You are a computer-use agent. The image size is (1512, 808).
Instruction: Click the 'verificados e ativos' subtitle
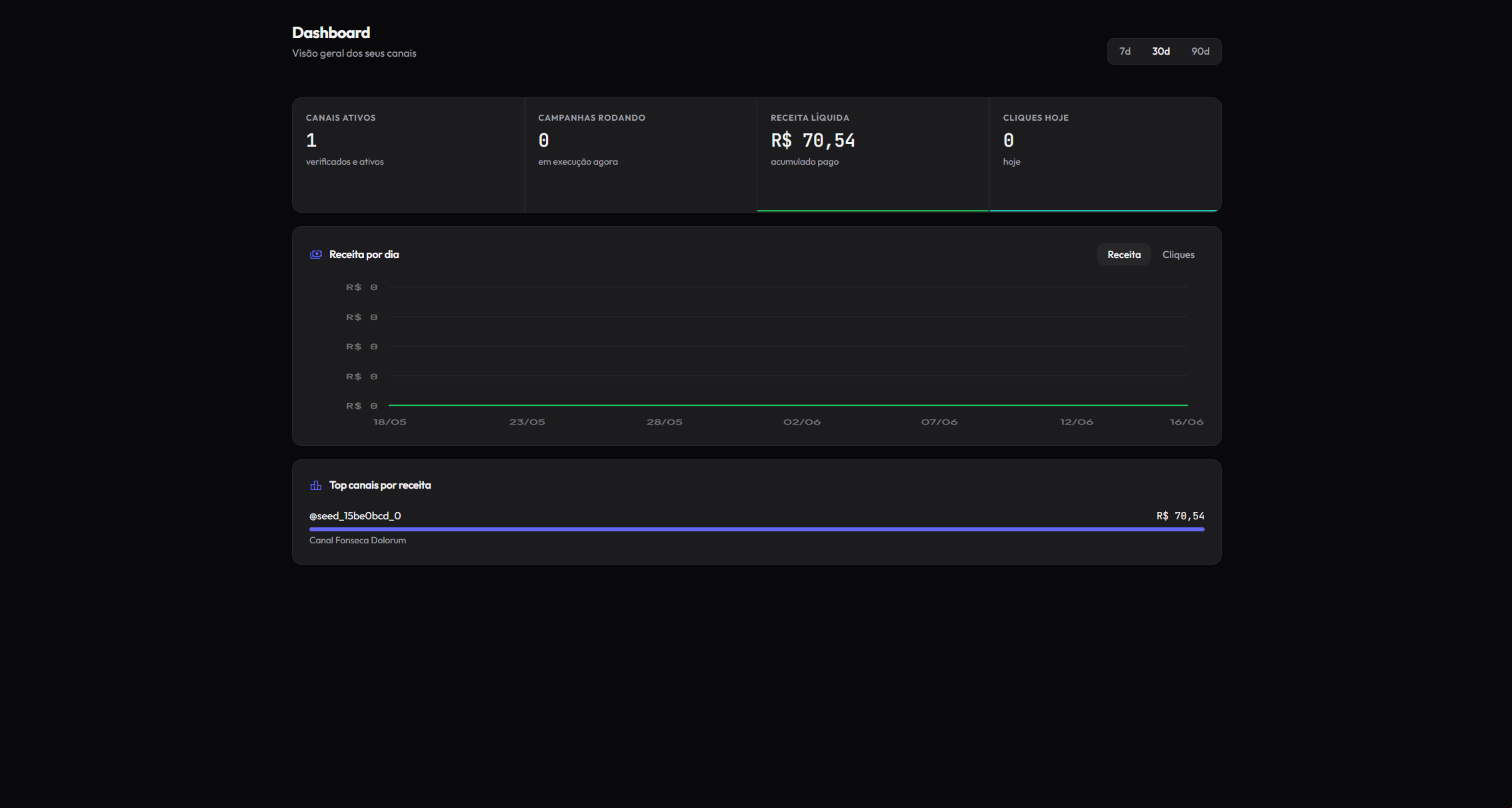coord(345,162)
